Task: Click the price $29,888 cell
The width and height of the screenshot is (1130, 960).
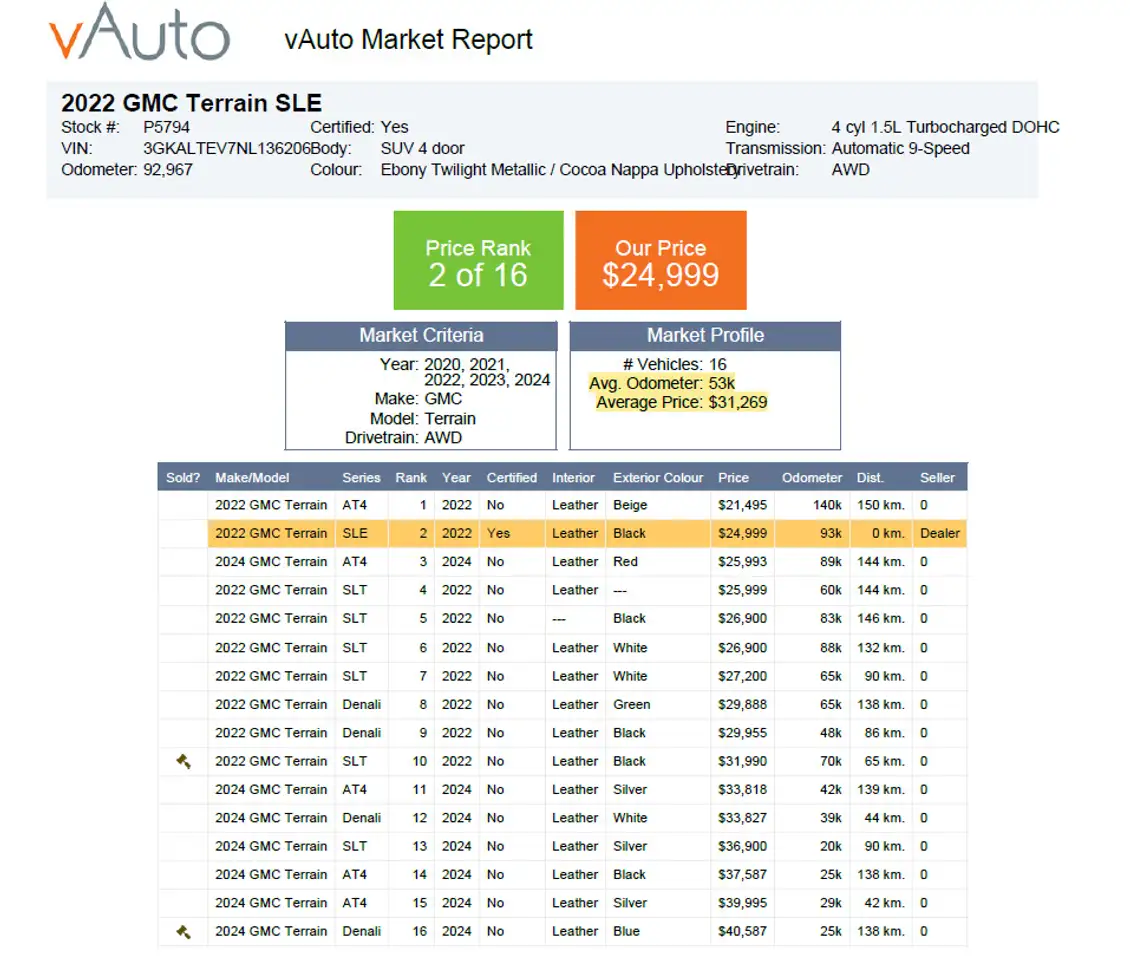Action: pyautogui.click(x=742, y=705)
